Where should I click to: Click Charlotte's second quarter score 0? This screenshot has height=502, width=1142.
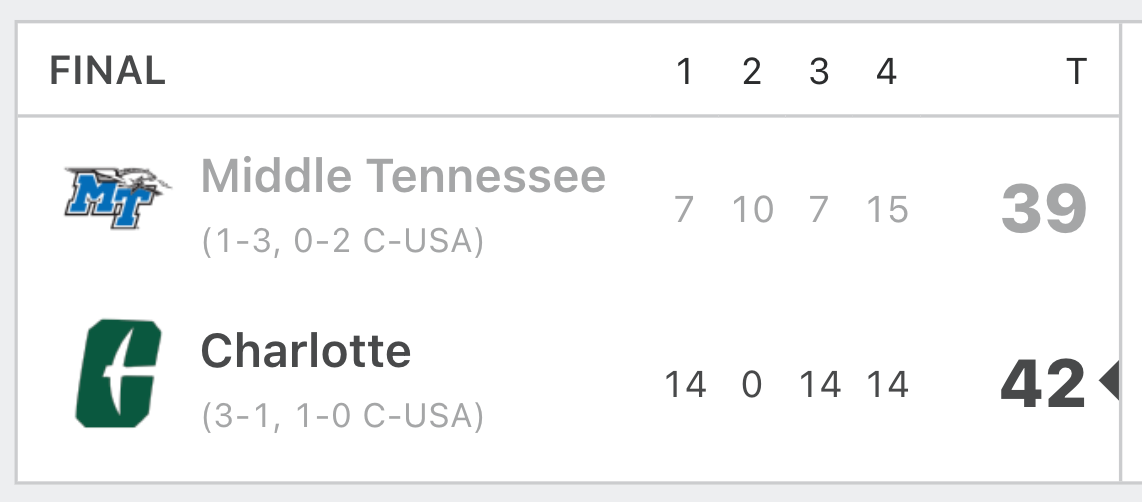point(752,385)
